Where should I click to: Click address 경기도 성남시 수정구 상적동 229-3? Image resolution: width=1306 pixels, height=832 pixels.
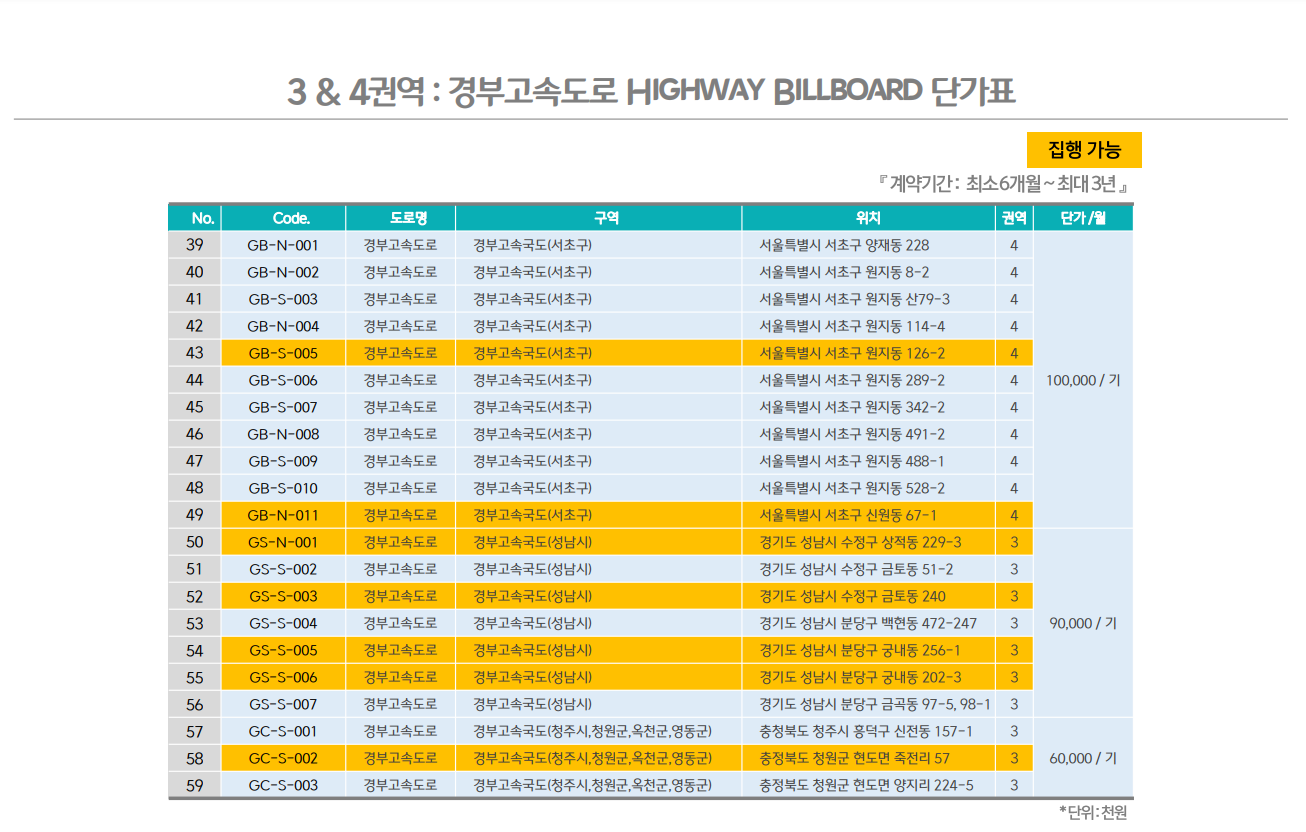click(860, 542)
